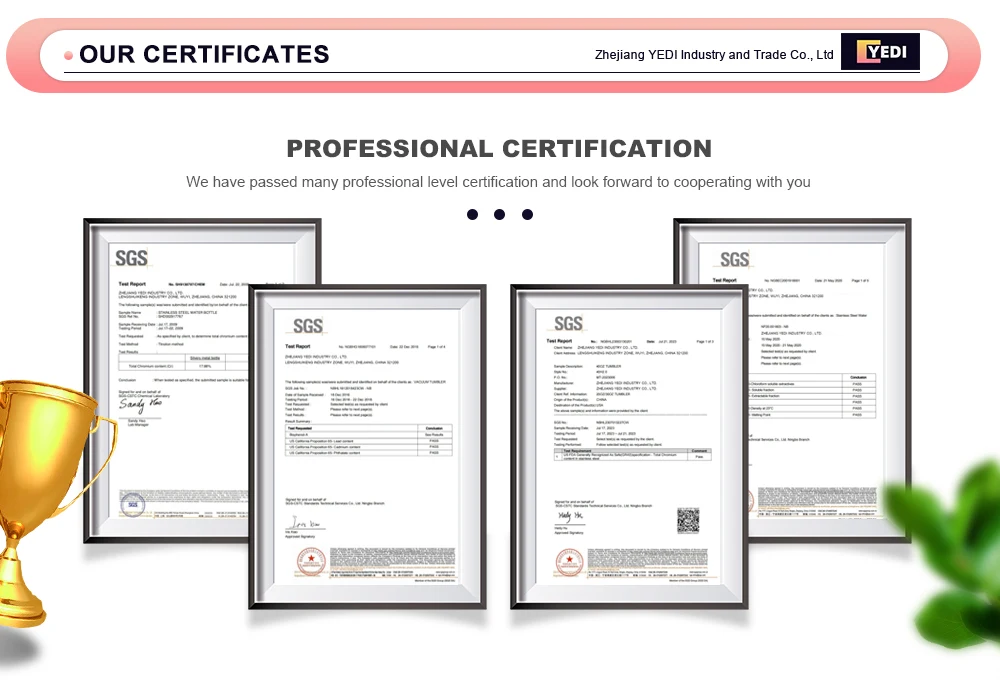Open the framed SGS certificate containing the QR code

point(629,447)
